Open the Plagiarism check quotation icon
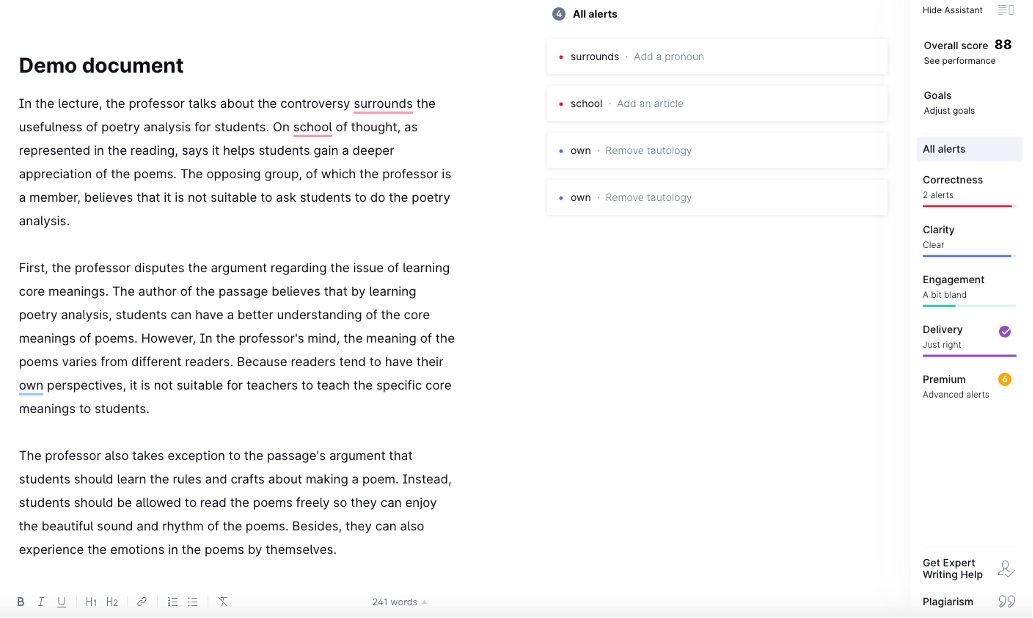 [1006, 602]
